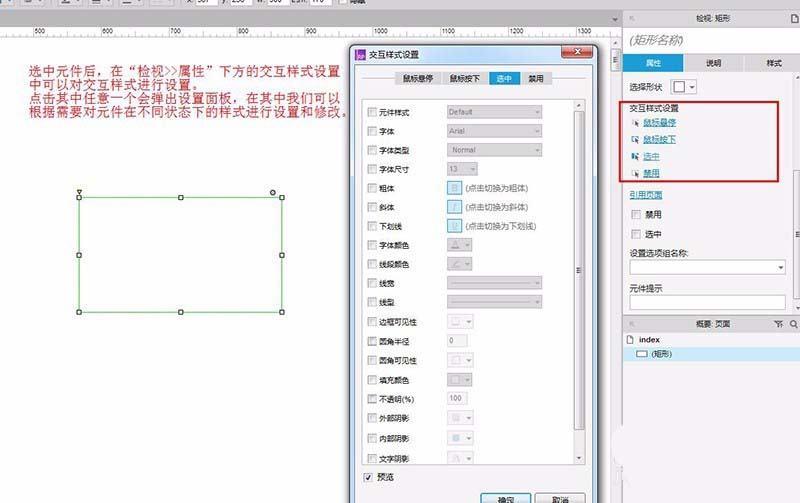Click filter icon in outline panel header
The width and height of the screenshot is (800, 503).
point(778,324)
